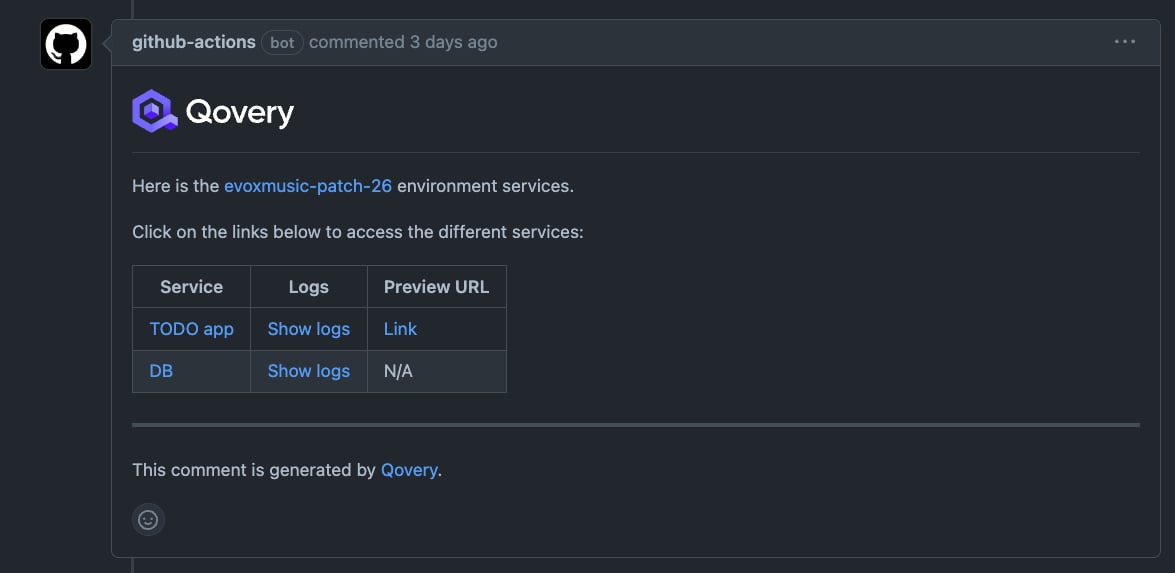
Task: Open the comment options three-dot menu
Action: (1124, 42)
